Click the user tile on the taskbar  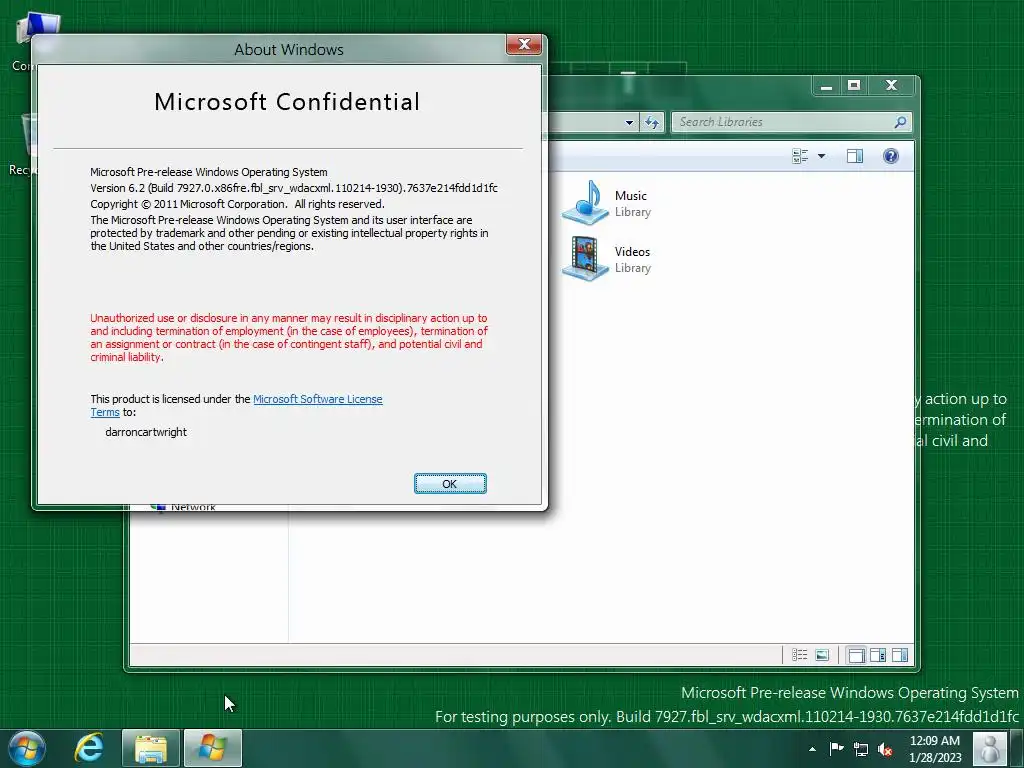(x=990, y=748)
